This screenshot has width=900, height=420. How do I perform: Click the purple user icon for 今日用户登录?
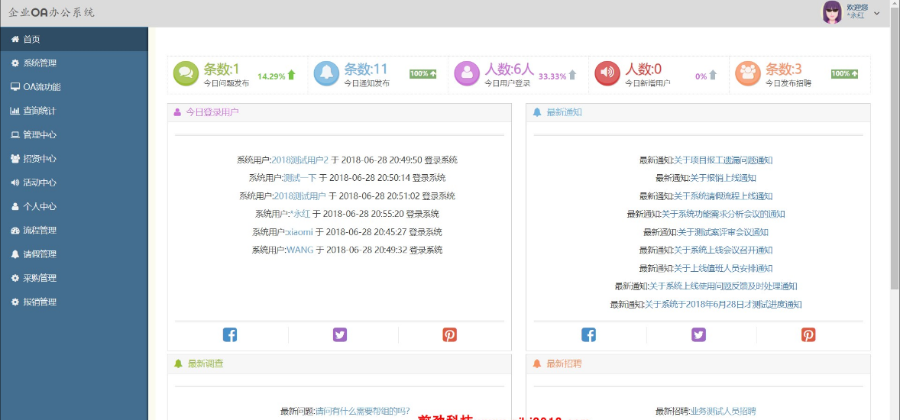tap(467, 73)
